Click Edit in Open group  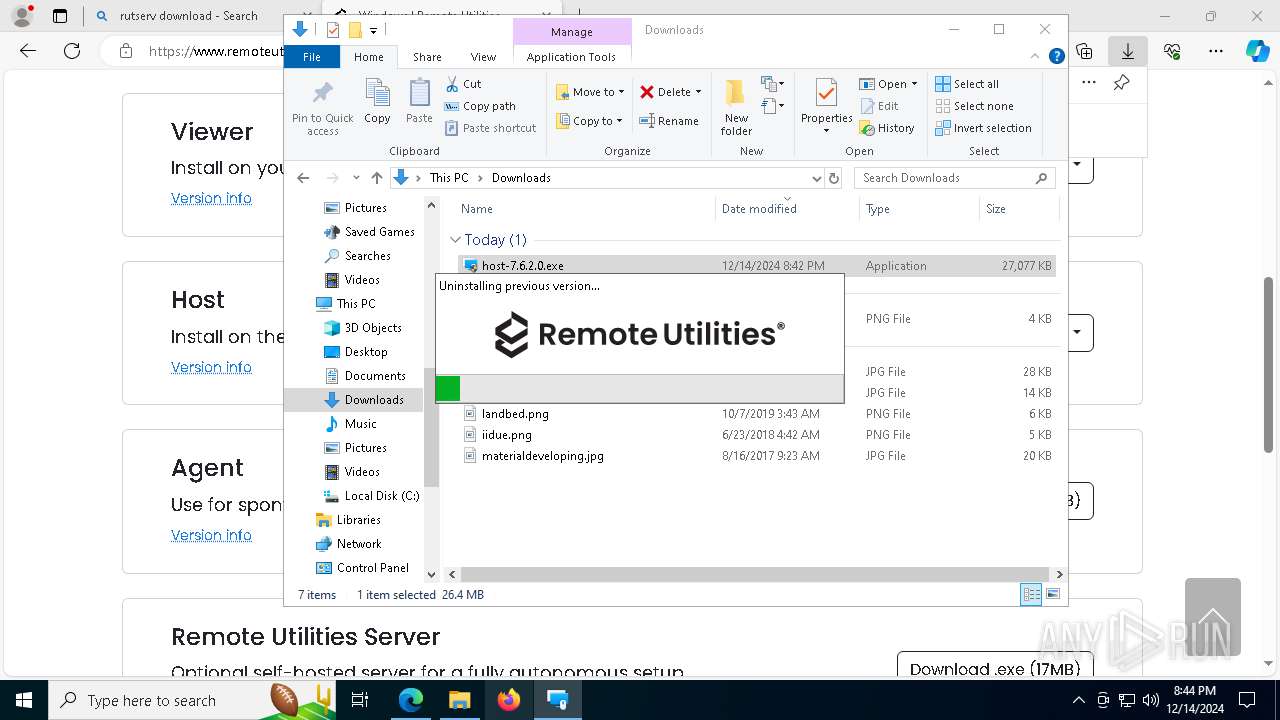[879, 106]
